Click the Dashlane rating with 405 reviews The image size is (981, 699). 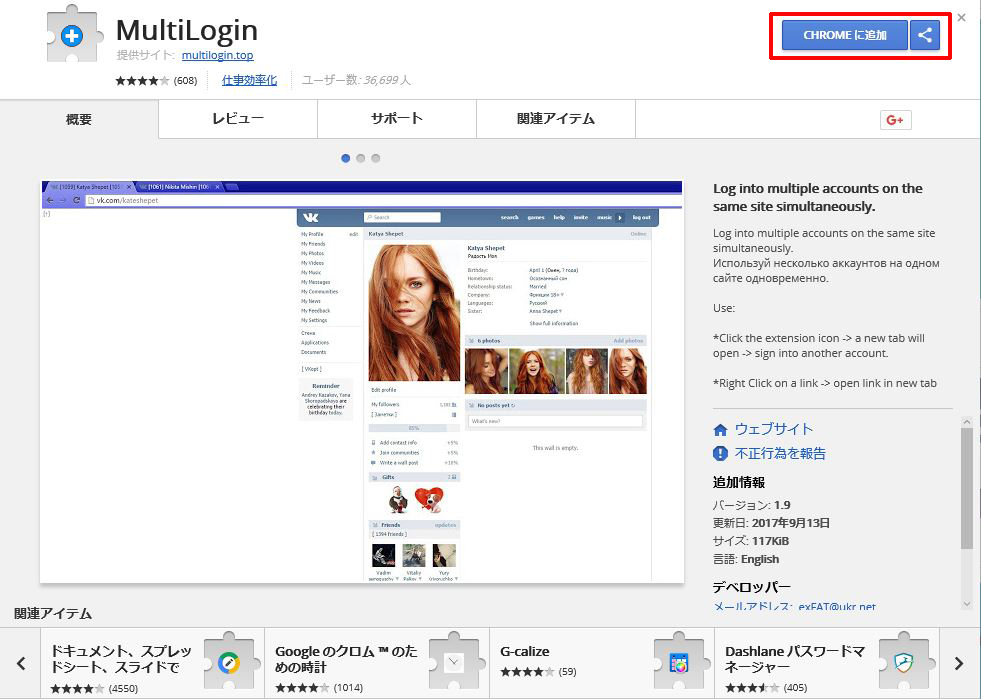766,688
